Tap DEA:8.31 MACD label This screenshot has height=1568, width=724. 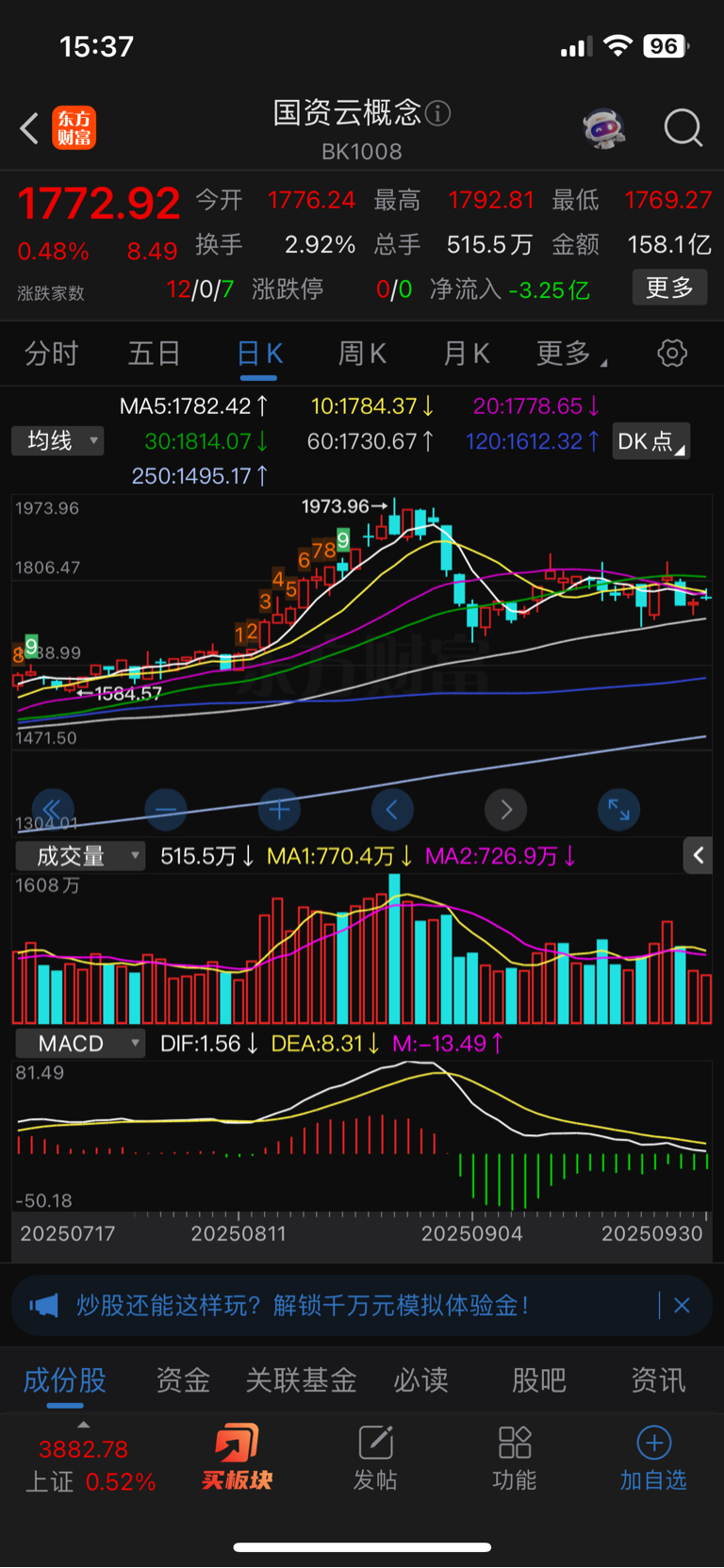coord(325,1044)
